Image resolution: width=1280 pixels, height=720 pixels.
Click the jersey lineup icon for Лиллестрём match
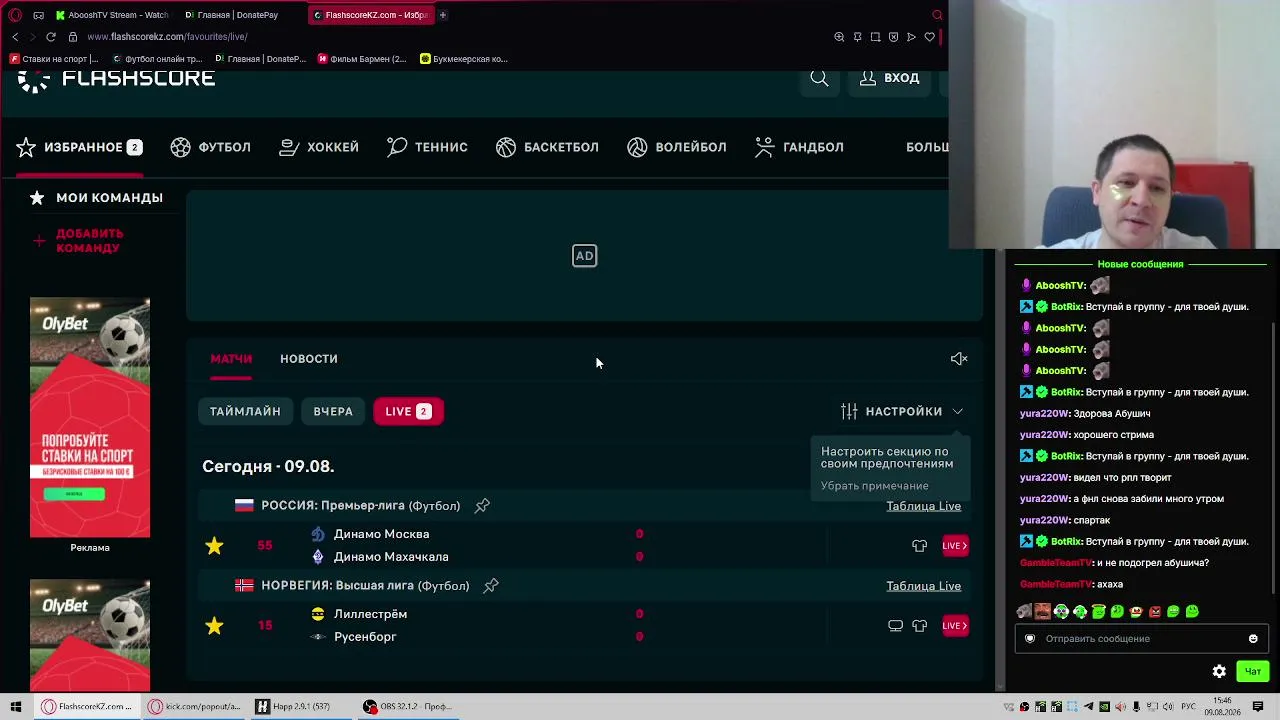(919, 626)
